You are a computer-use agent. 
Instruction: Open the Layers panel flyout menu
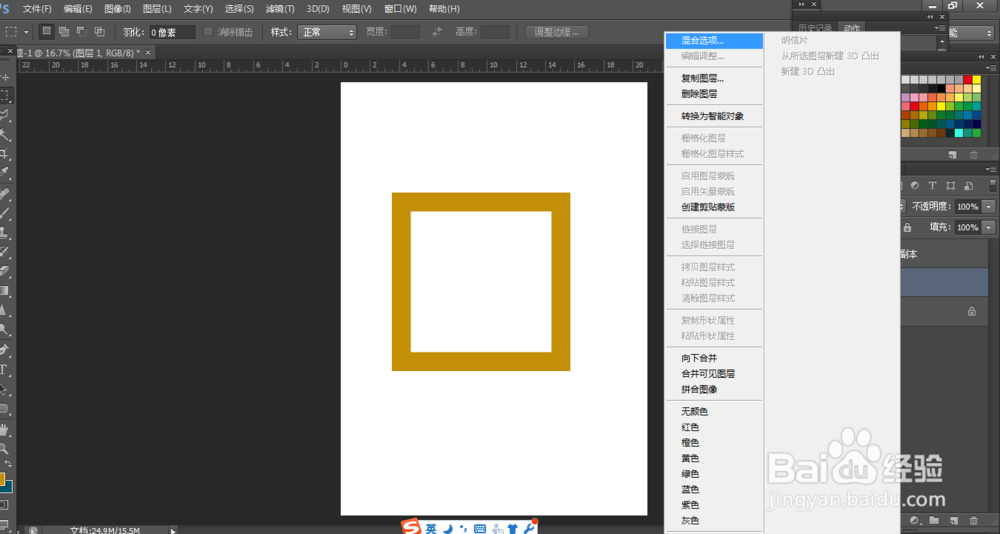[992, 169]
